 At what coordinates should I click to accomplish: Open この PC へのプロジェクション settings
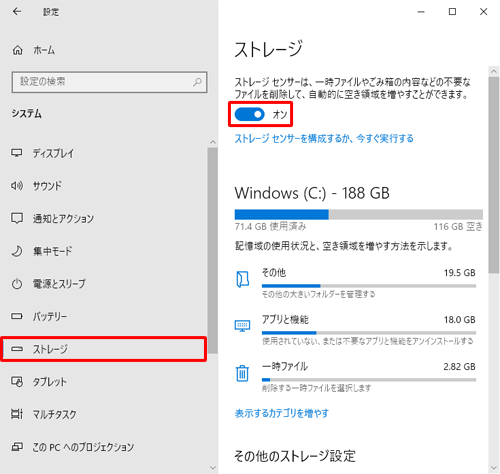pyautogui.click(x=103, y=447)
